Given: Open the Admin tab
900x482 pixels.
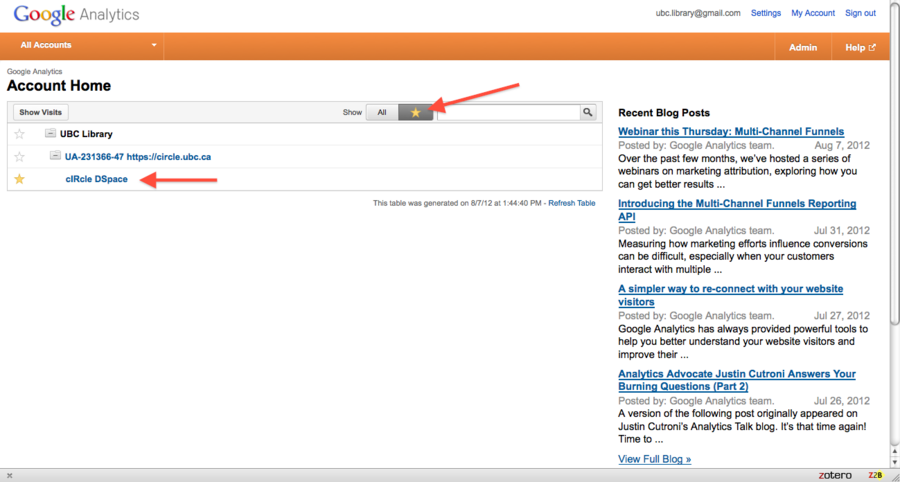Looking at the screenshot, I should point(802,47).
